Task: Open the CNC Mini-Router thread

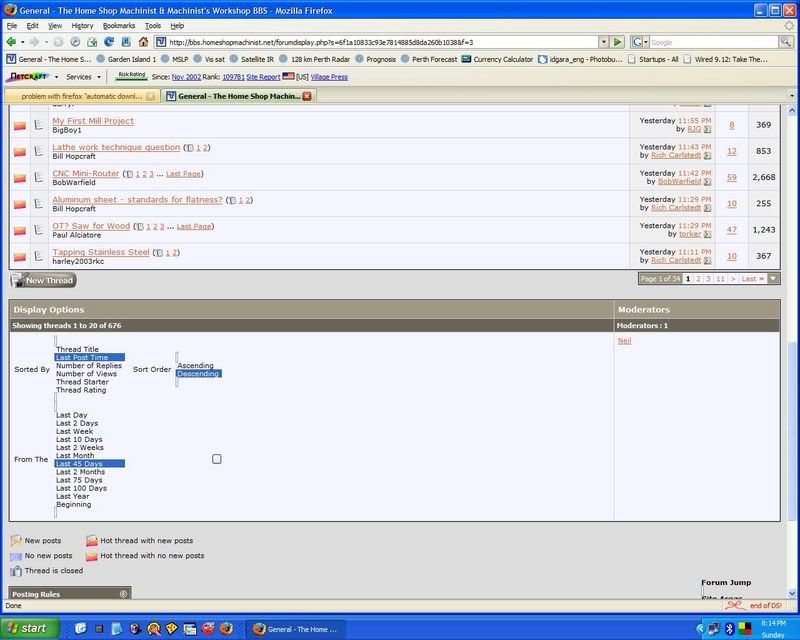Action: (86, 174)
